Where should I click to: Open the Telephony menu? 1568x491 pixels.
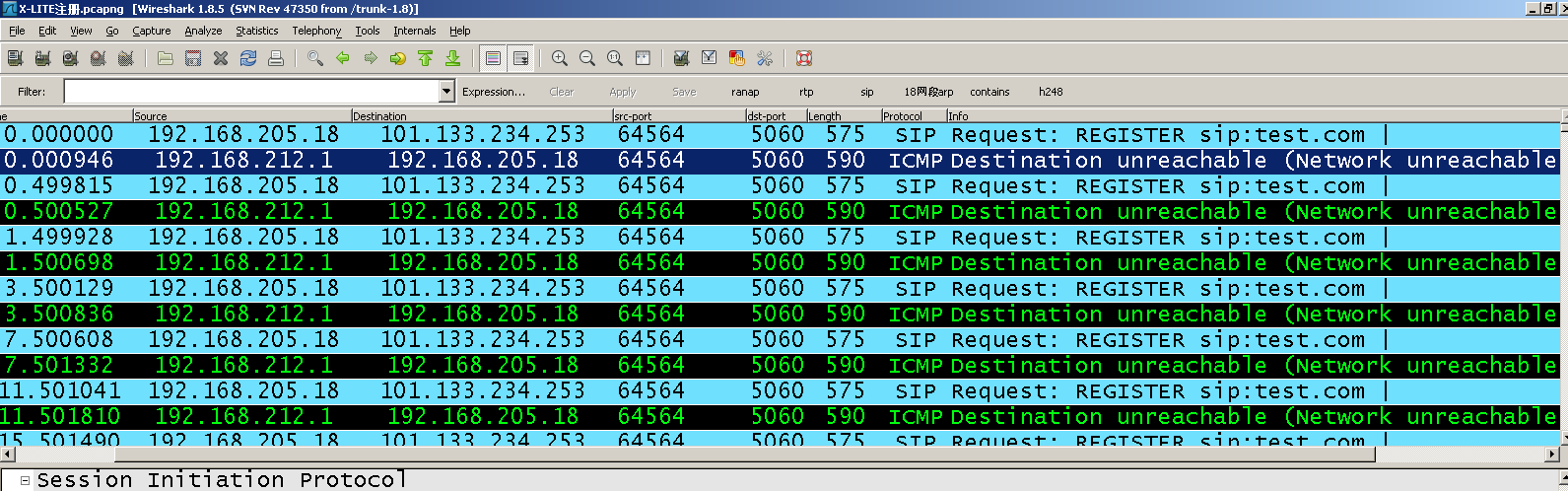pyautogui.click(x=316, y=31)
